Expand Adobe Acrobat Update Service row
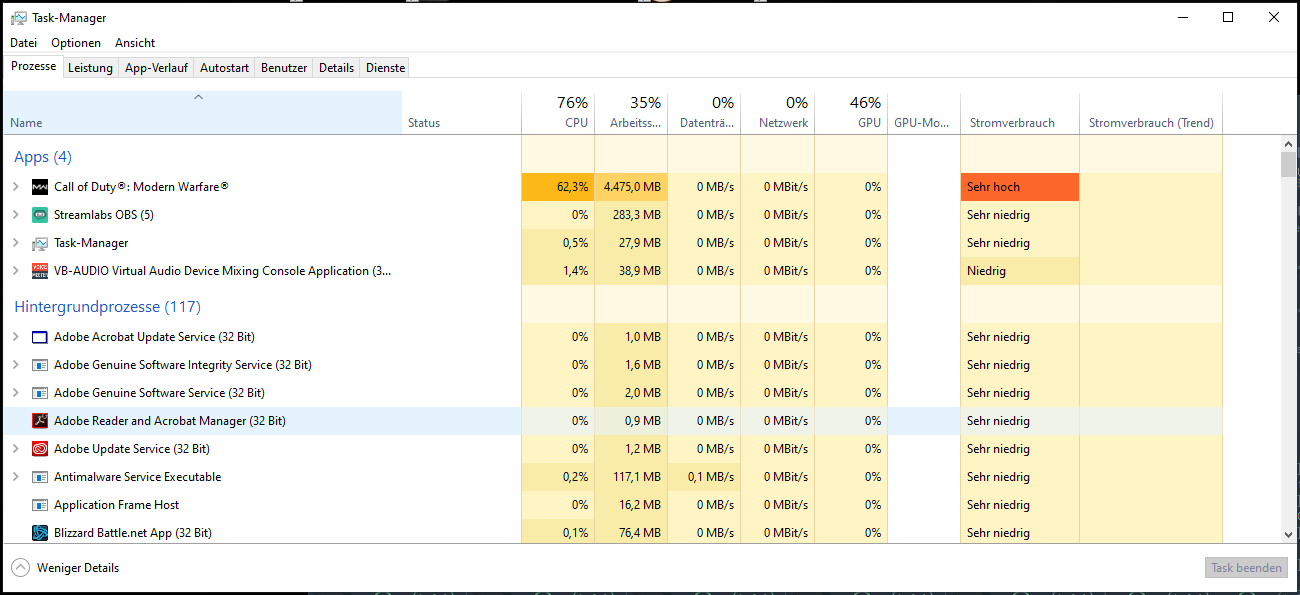 15,337
